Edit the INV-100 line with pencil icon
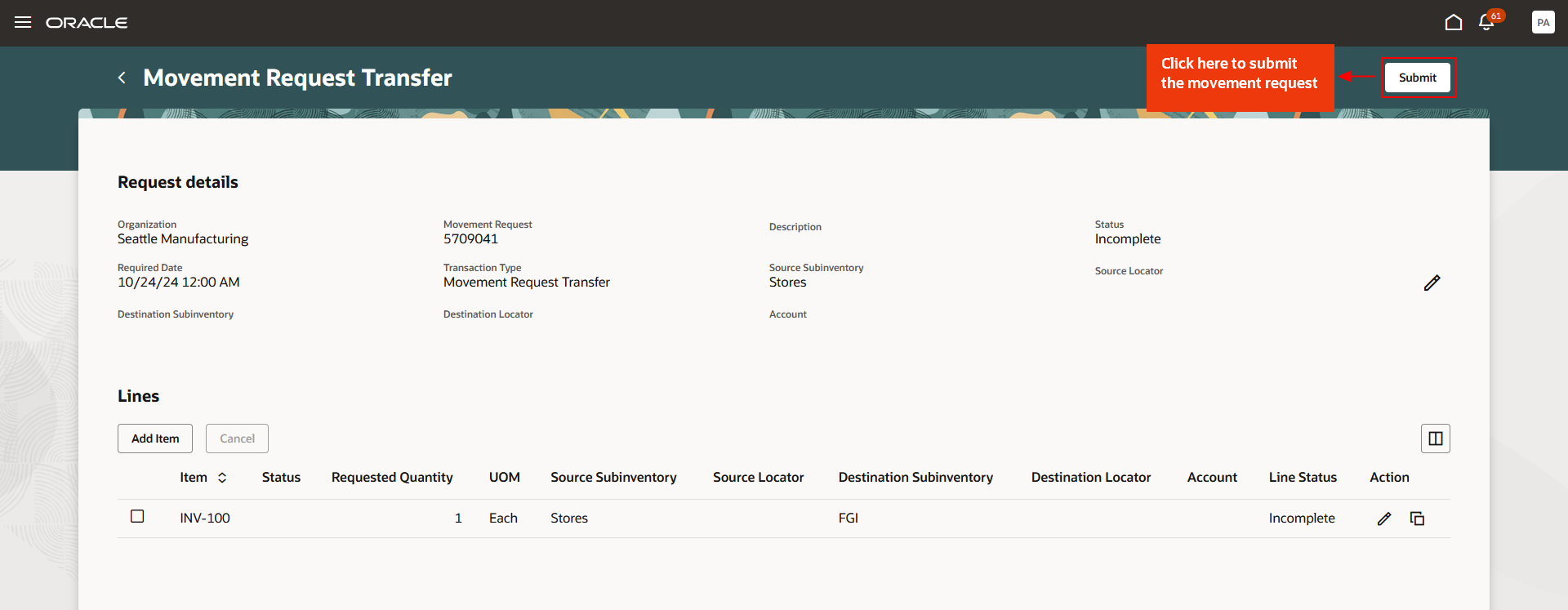This screenshot has height=610, width=1568. coord(1384,519)
